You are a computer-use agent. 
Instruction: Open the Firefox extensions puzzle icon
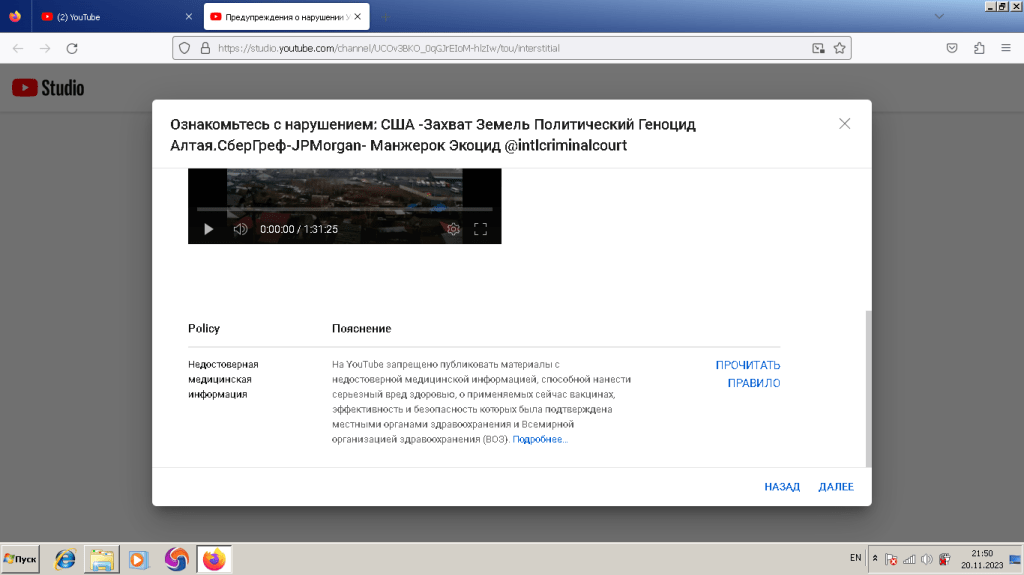coord(979,48)
